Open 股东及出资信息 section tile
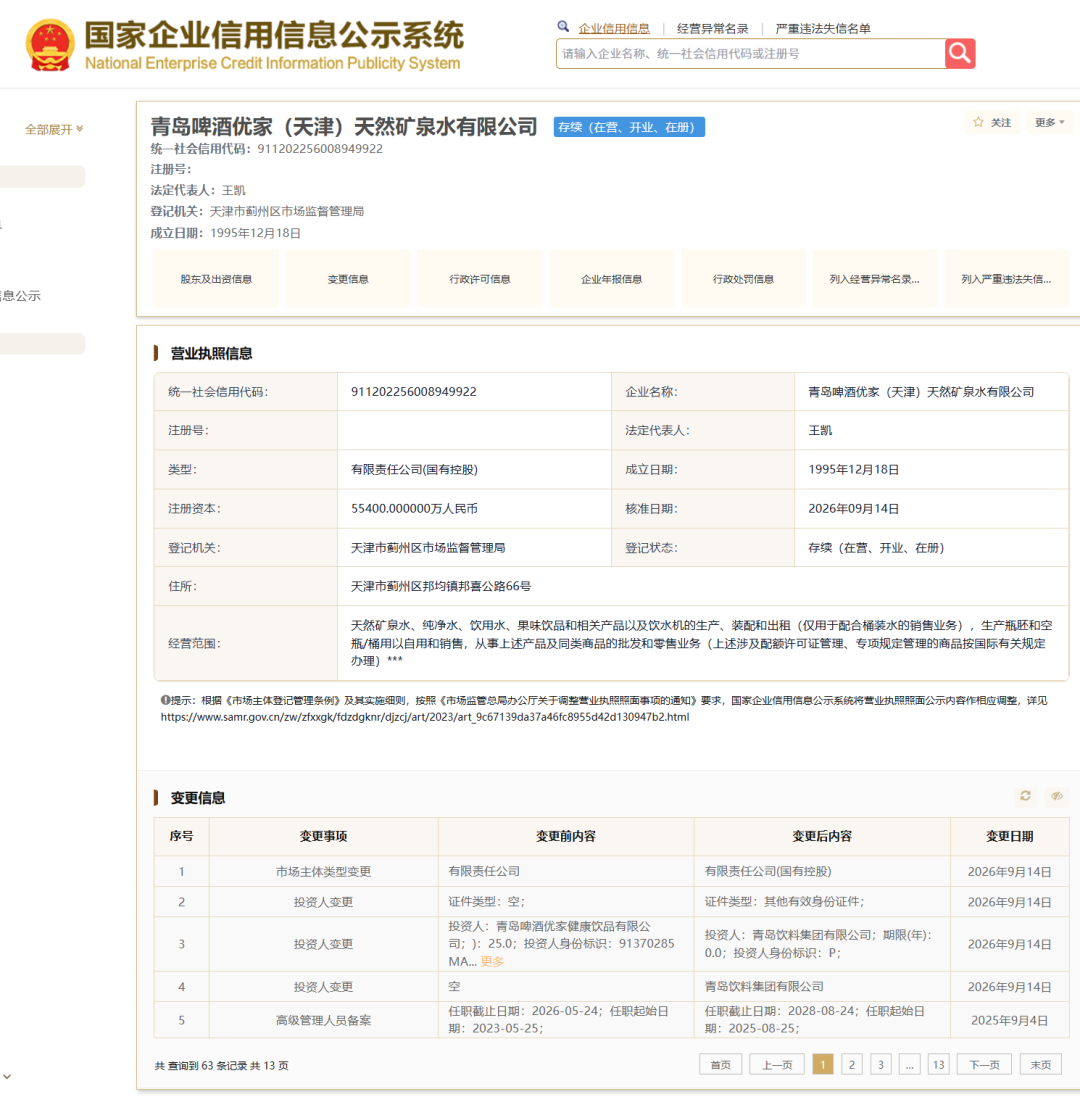This screenshot has height=1118, width=1080. pyautogui.click(x=216, y=279)
